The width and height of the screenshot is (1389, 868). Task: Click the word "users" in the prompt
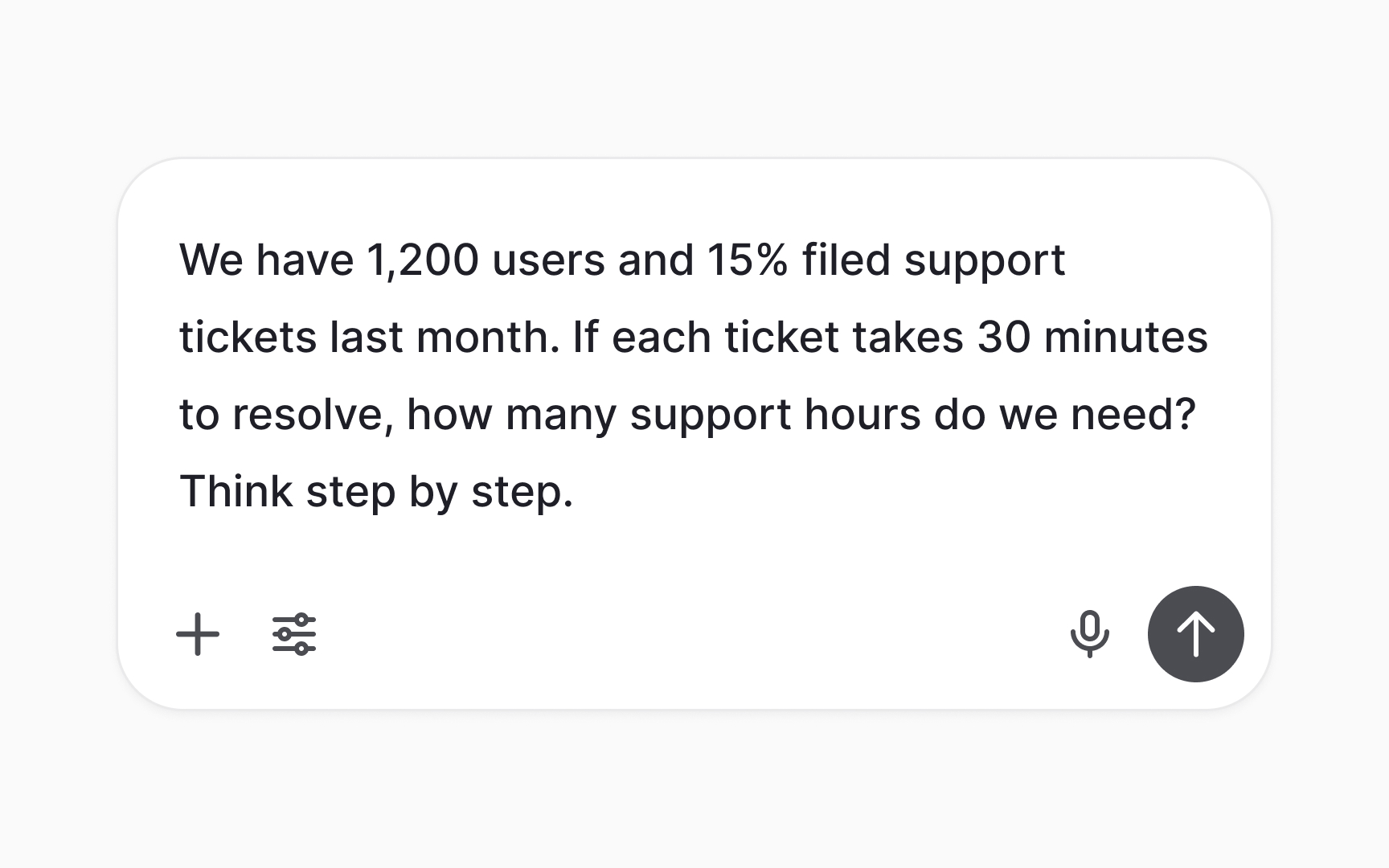(x=548, y=260)
